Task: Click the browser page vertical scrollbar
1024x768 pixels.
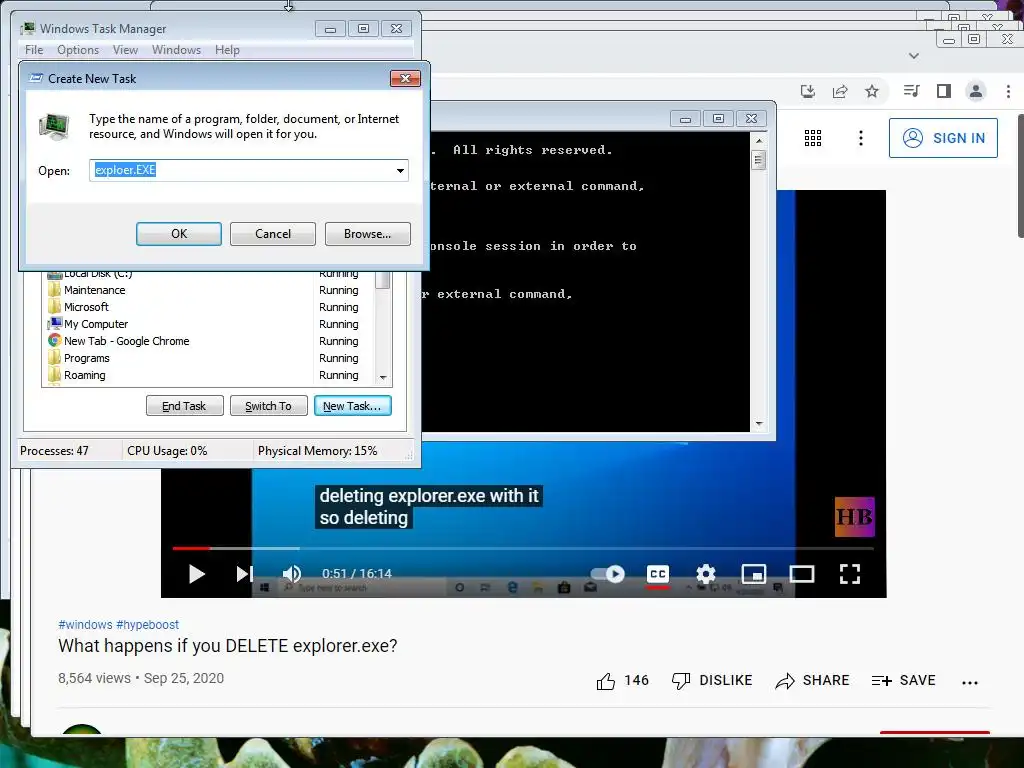Action: pyautogui.click(x=1020, y=176)
